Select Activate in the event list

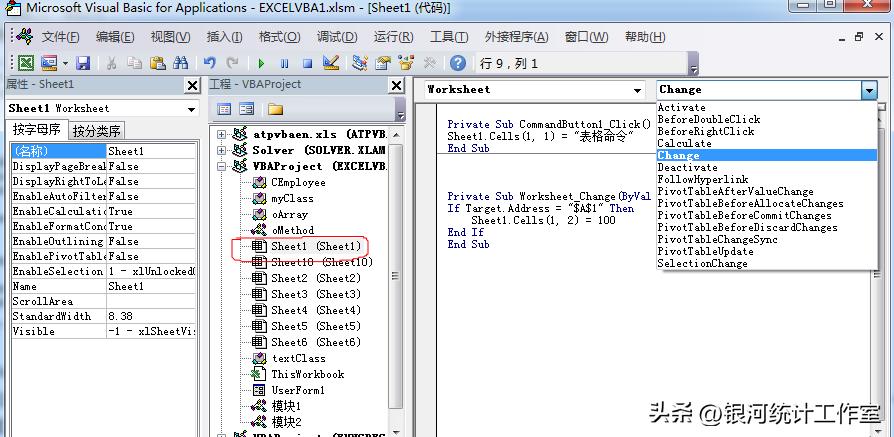coord(681,107)
